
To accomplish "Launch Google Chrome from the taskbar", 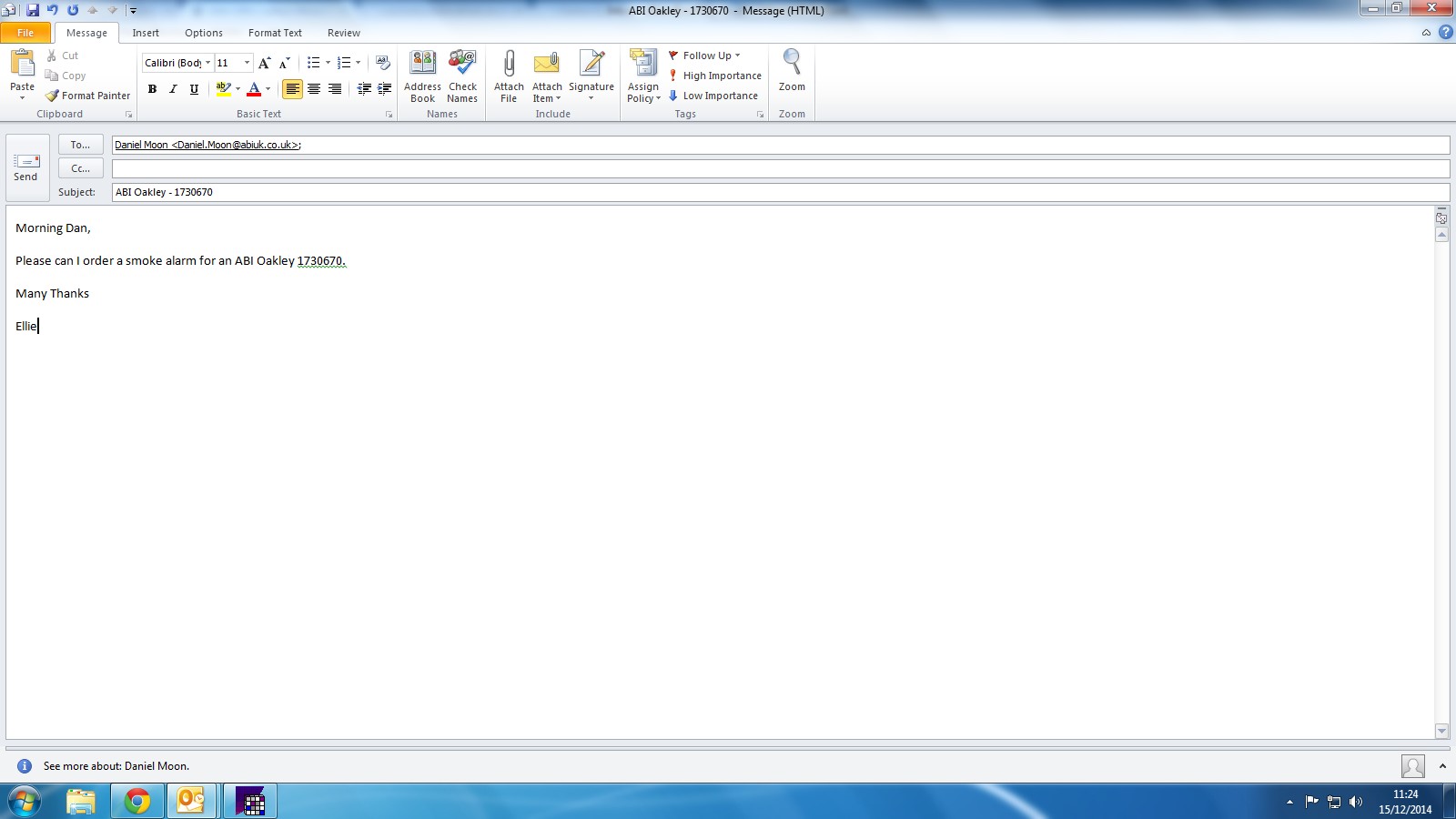I will coord(137,802).
